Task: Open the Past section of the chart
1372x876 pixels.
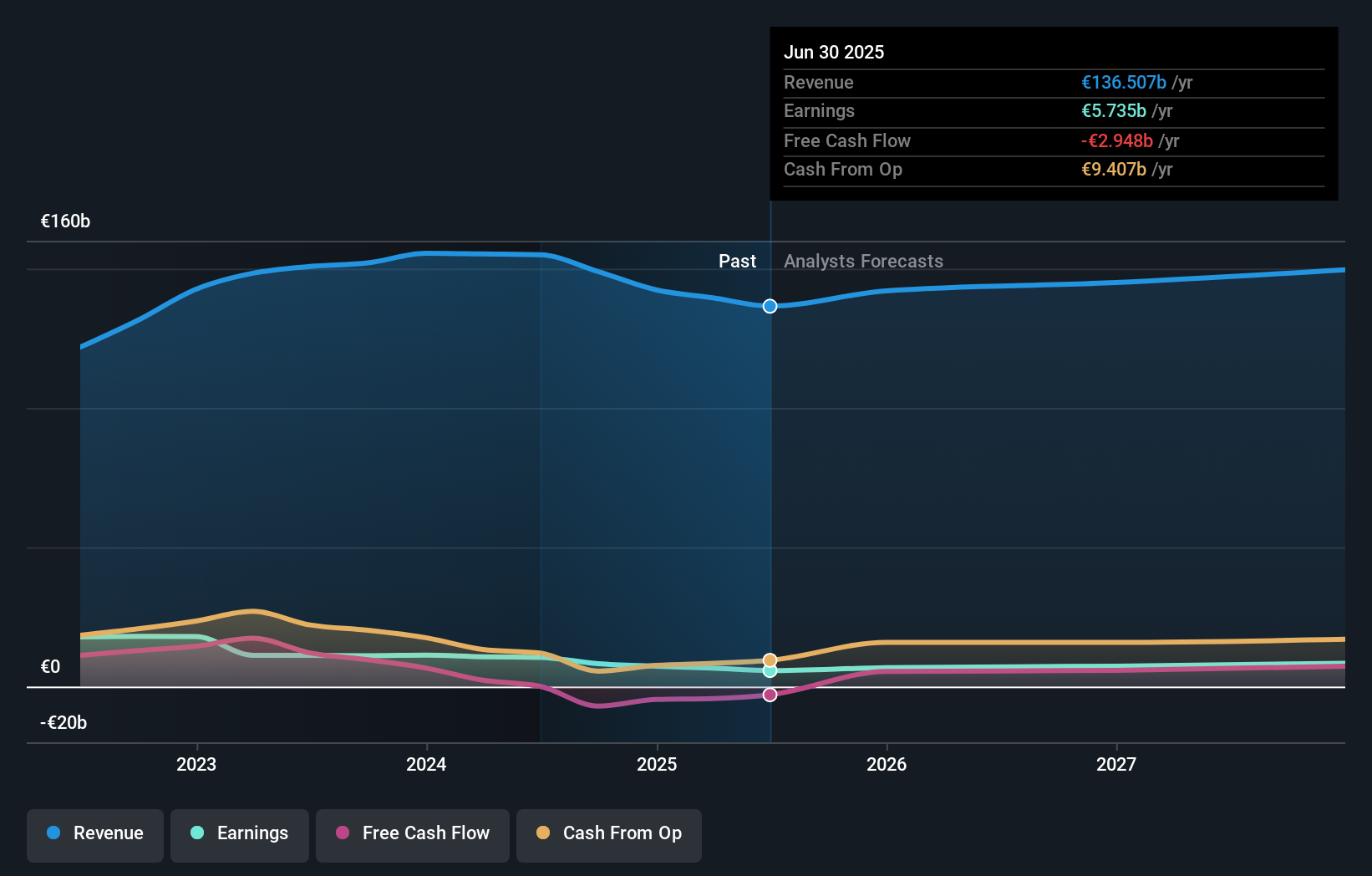Action: [x=737, y=261]
